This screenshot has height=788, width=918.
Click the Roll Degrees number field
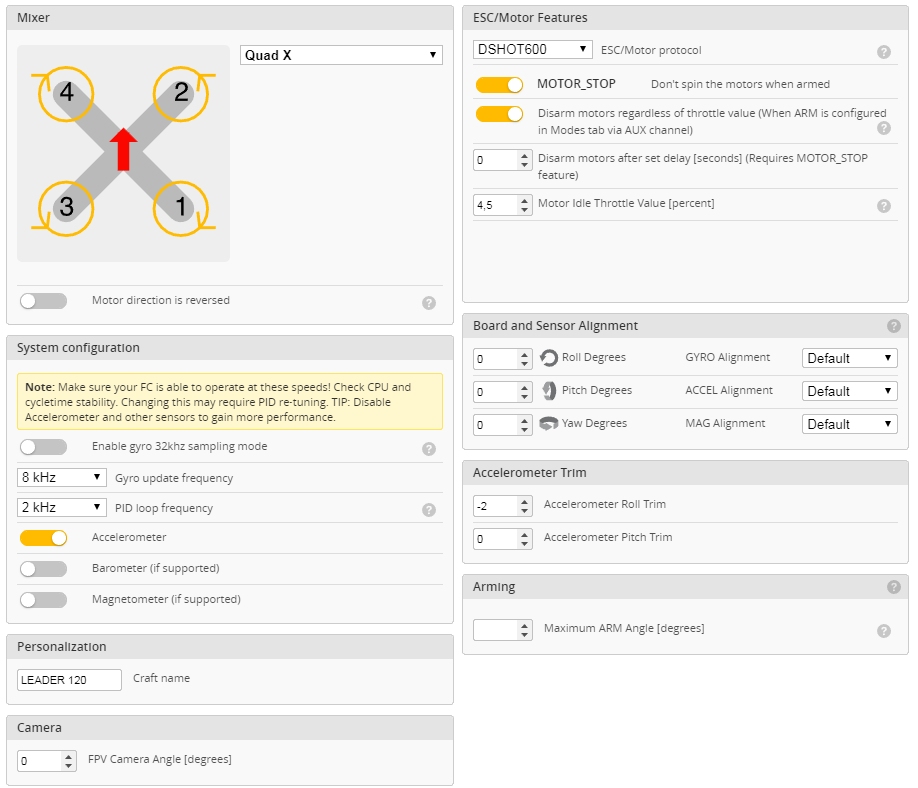click(503, 359)
